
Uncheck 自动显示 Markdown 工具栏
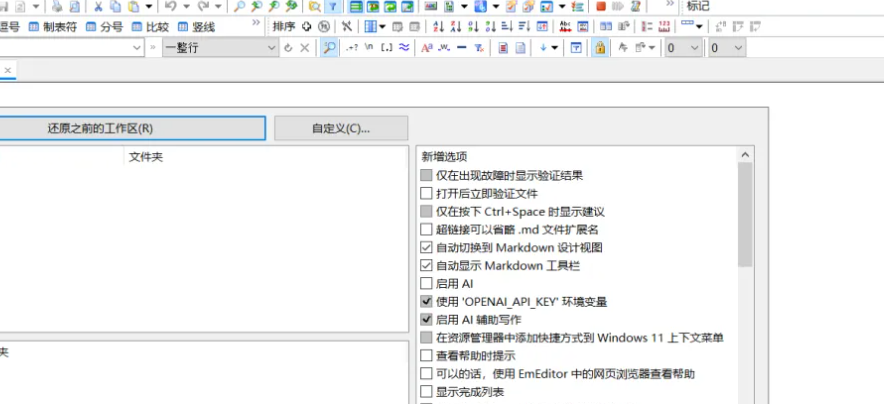click(426, 266)
